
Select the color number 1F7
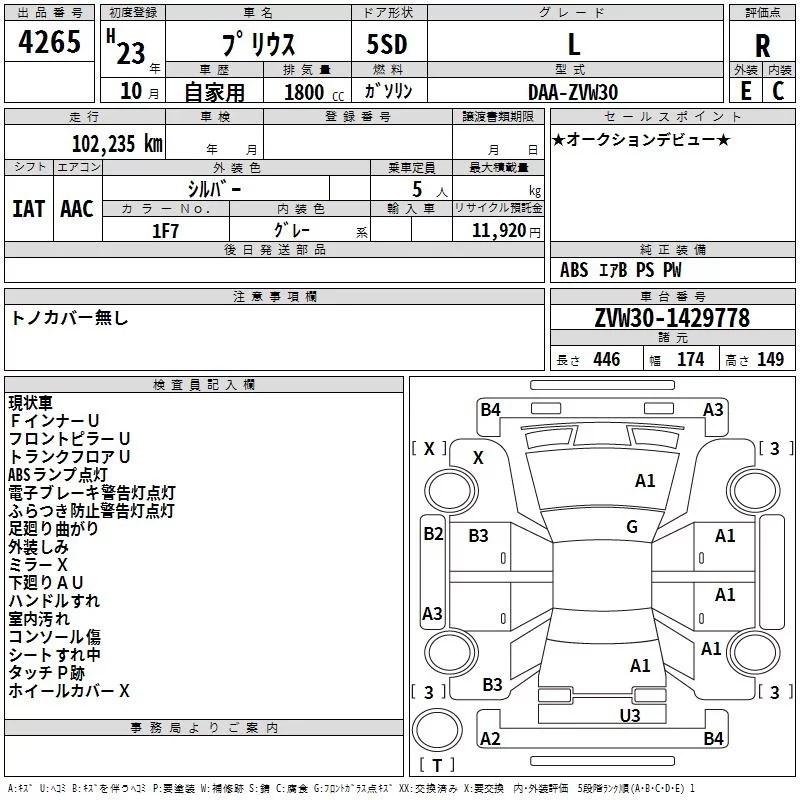[x=165, y=231]
